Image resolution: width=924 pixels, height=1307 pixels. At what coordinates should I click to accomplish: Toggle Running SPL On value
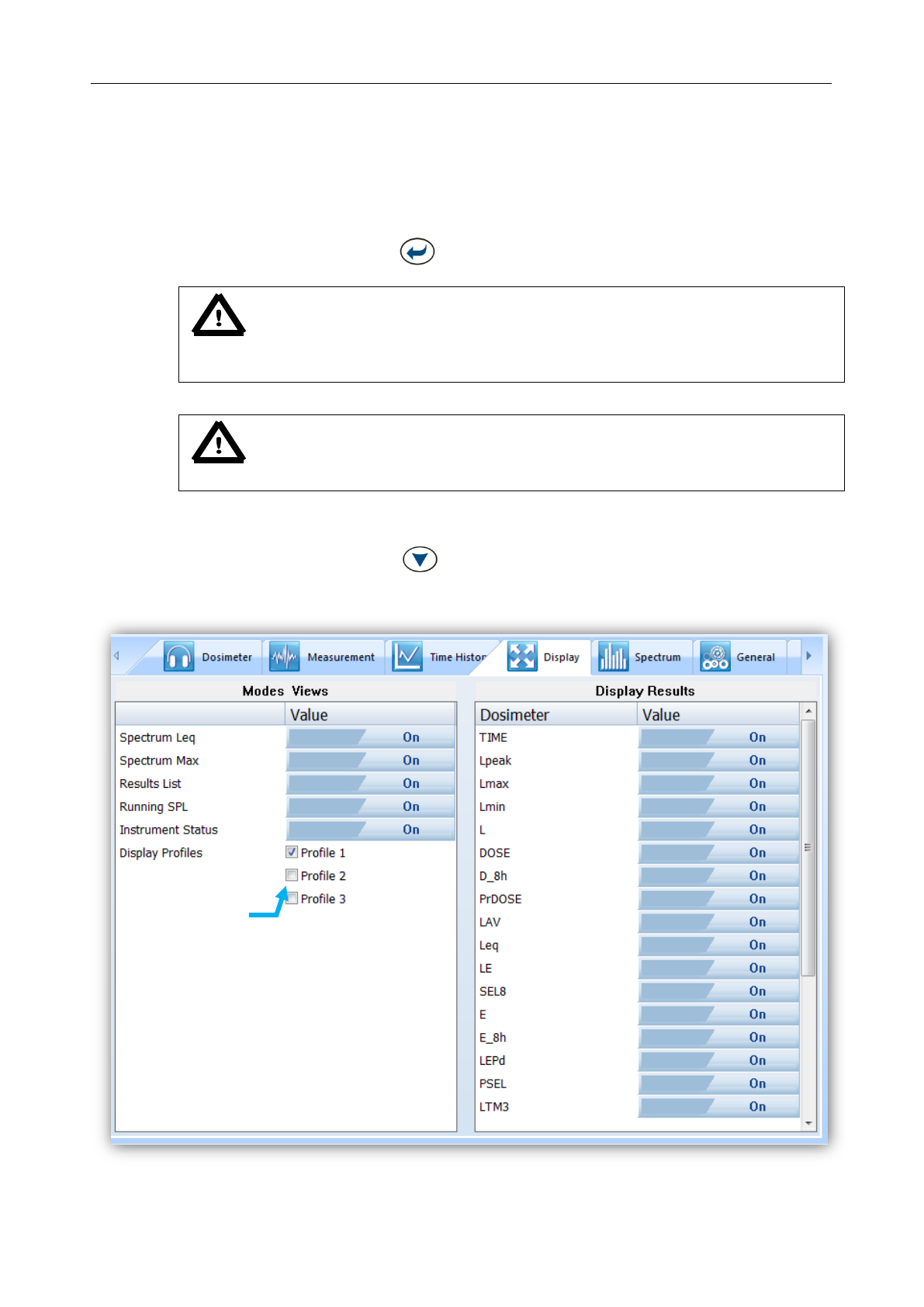(x=371, y=806)
